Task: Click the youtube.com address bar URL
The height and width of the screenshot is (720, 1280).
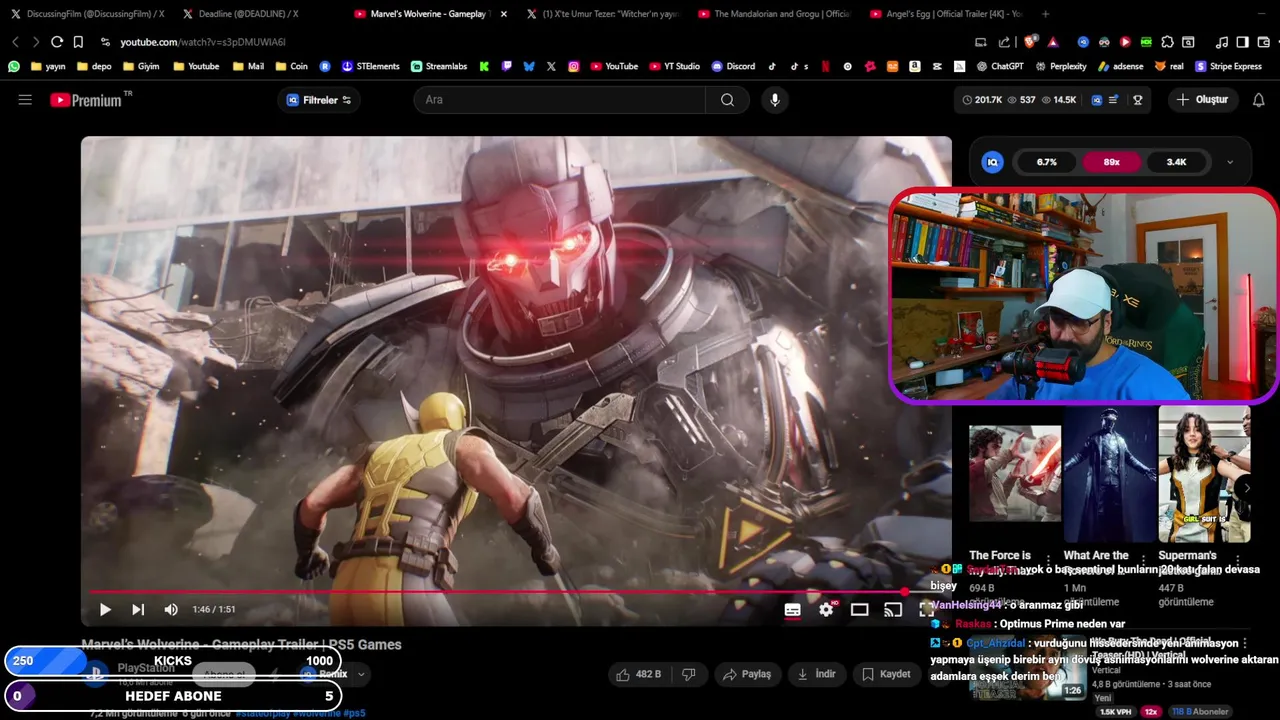Action: (x=203, y=42)
